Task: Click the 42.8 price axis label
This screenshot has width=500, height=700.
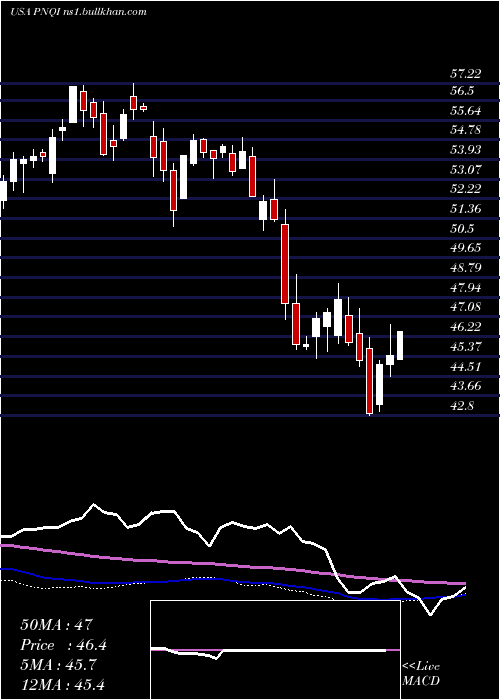Action: [462, 406]
